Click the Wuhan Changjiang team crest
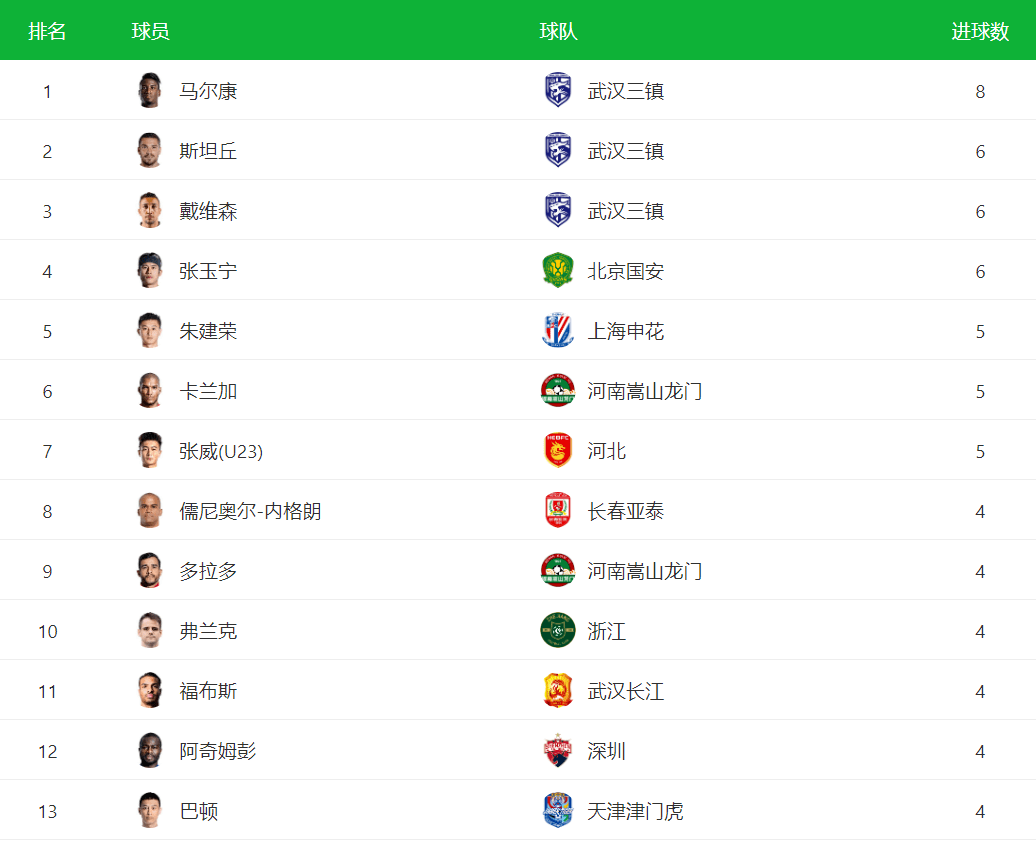 coord(558,691)
